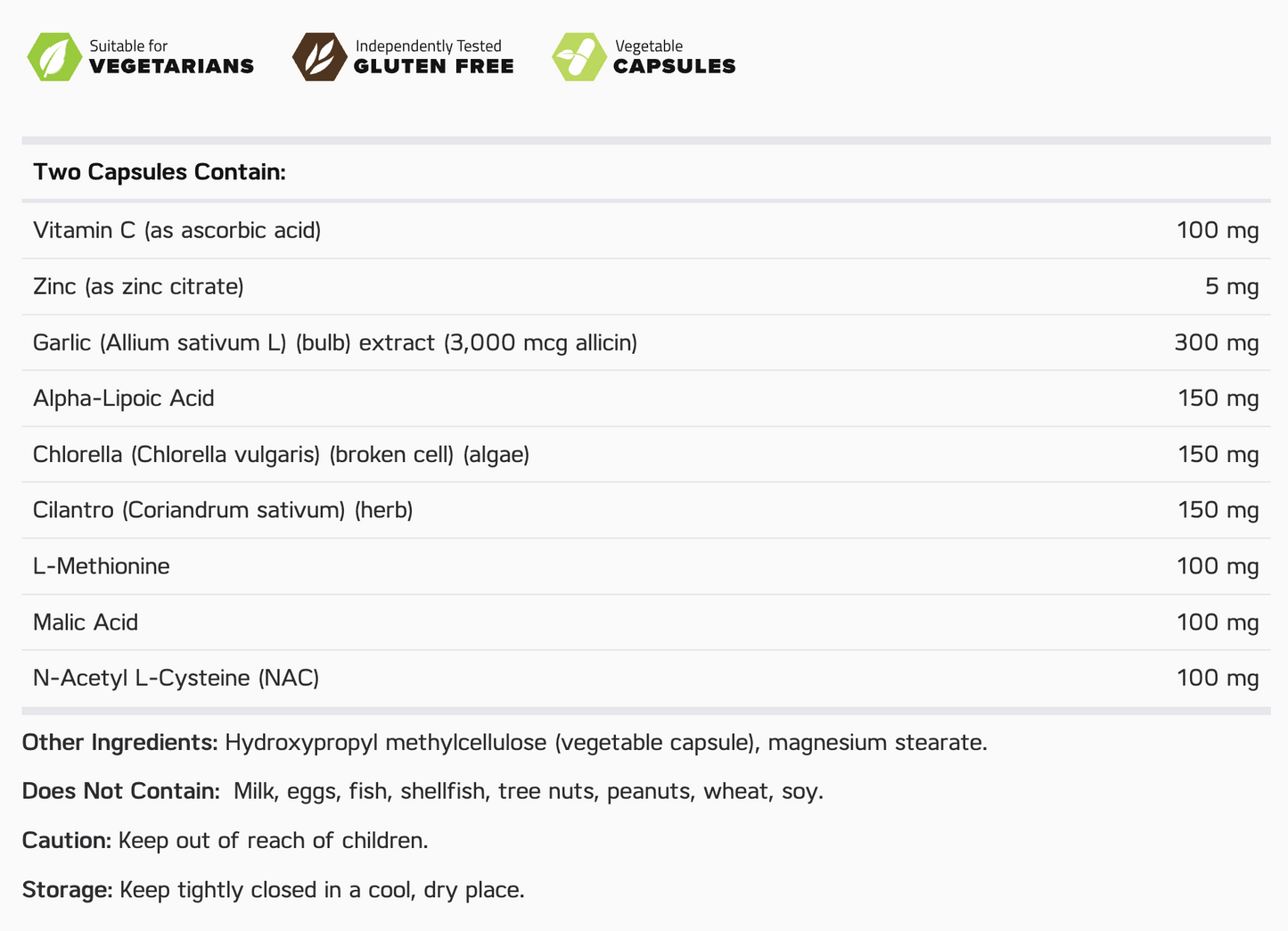Viewport: 1288px width, 931px height.
Task: Click the Chlorella vulgaris broken cell row
Action: 281,455
